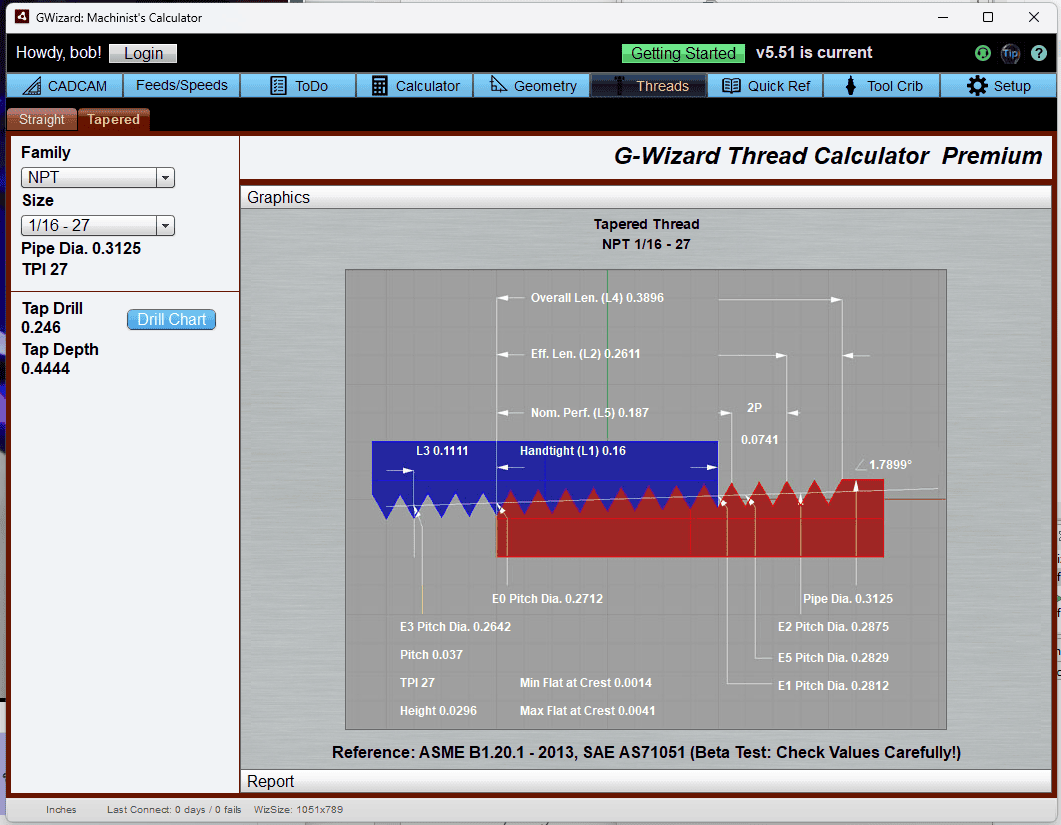Expand the Graphics section header
1061x825 pixels.
click(x=646, y=198)
